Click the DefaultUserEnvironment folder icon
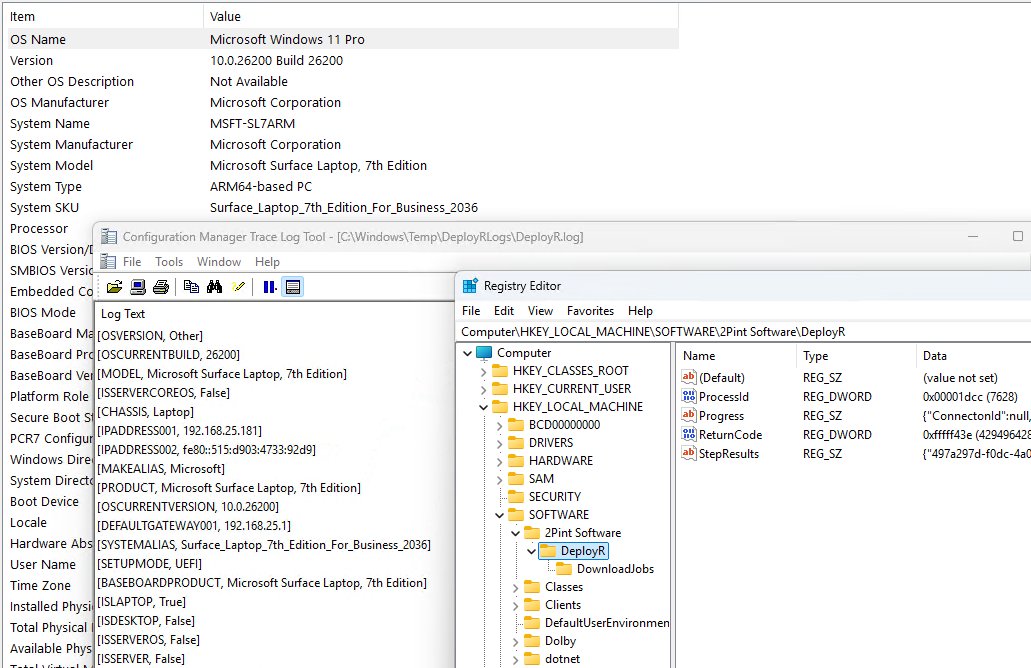This screenshot has height=668, width=1031. 532,623
